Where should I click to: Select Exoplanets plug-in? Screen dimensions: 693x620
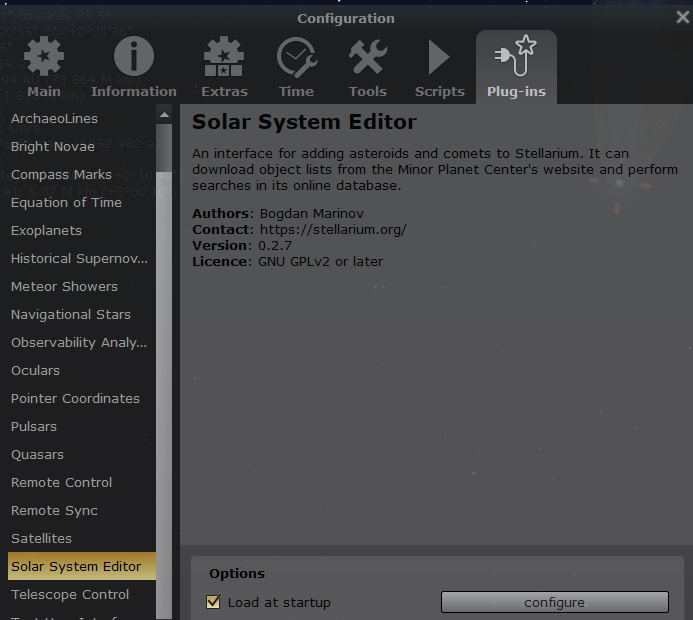tap(82, 231)
